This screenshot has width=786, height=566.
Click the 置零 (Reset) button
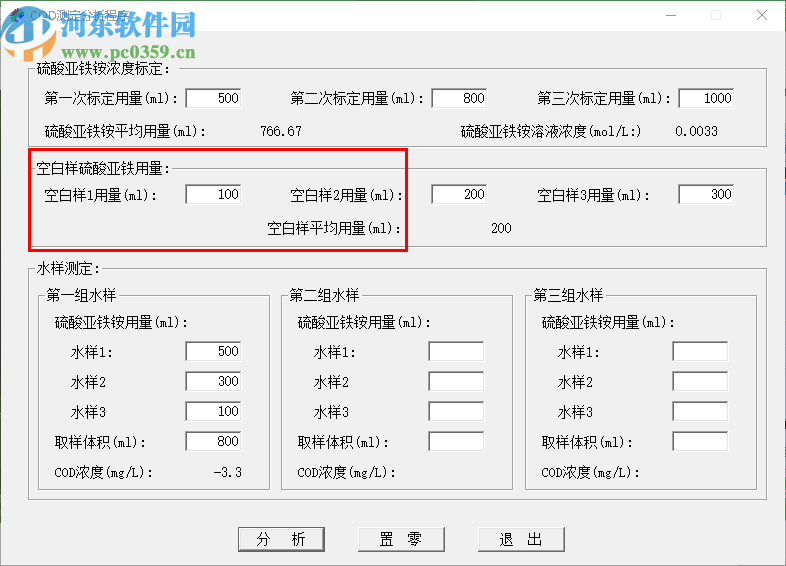point(401,539)
